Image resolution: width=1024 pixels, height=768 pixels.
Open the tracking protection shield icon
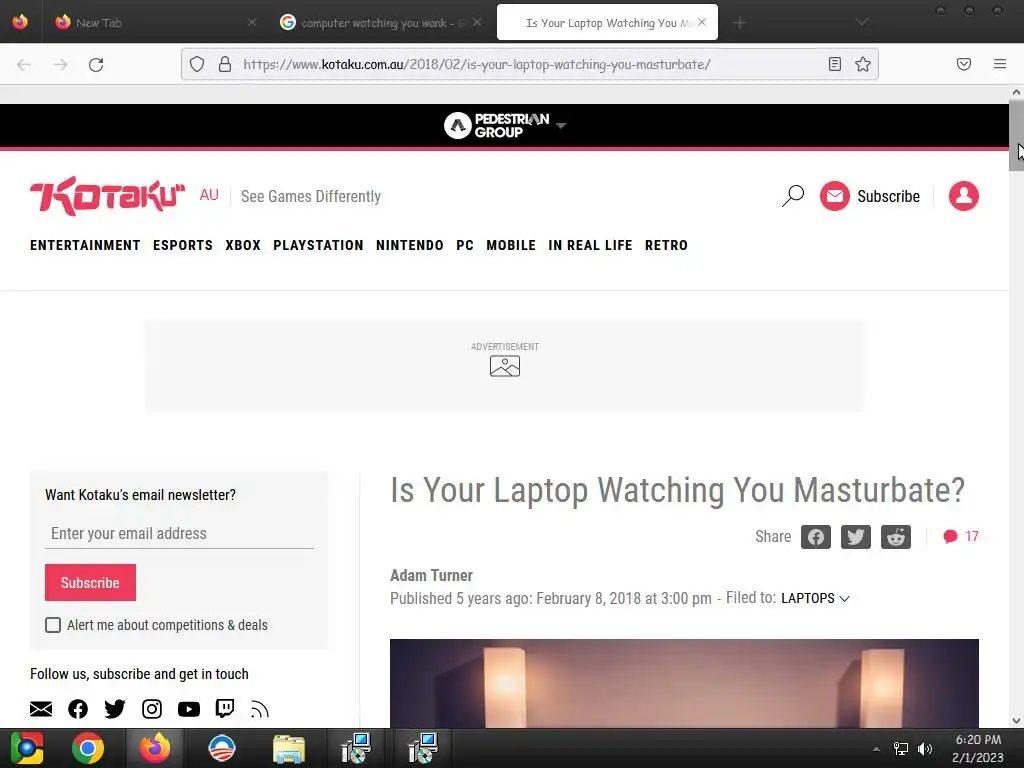pos(197,64)
